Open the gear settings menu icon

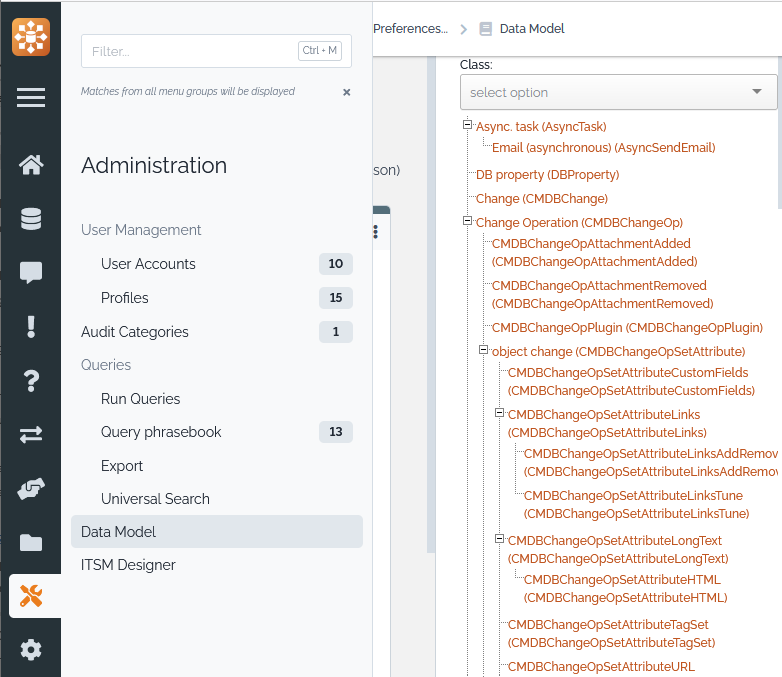30,650
